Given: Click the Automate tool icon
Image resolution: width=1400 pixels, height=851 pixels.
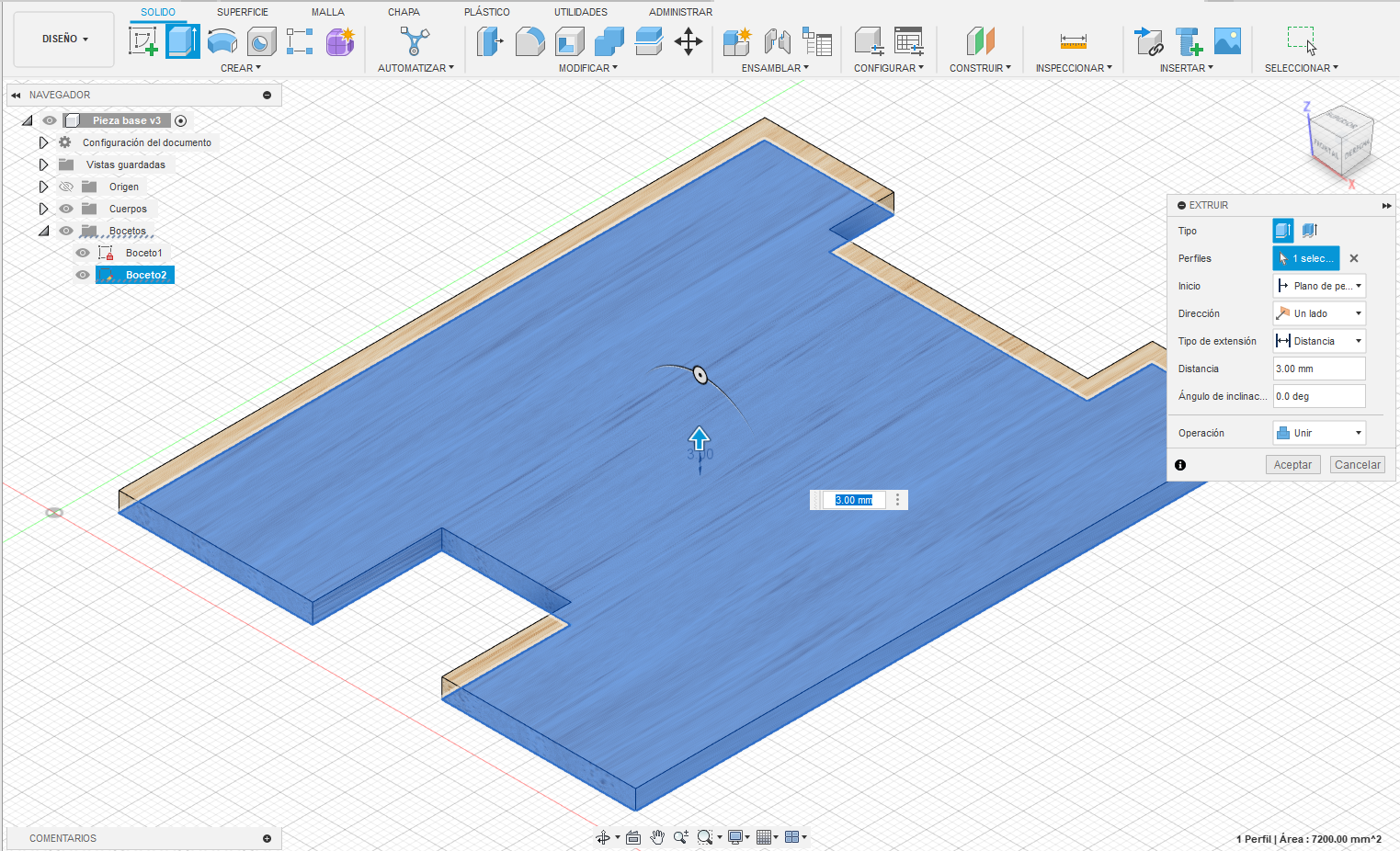Looking at the screenshot, I should click(415, 41).
